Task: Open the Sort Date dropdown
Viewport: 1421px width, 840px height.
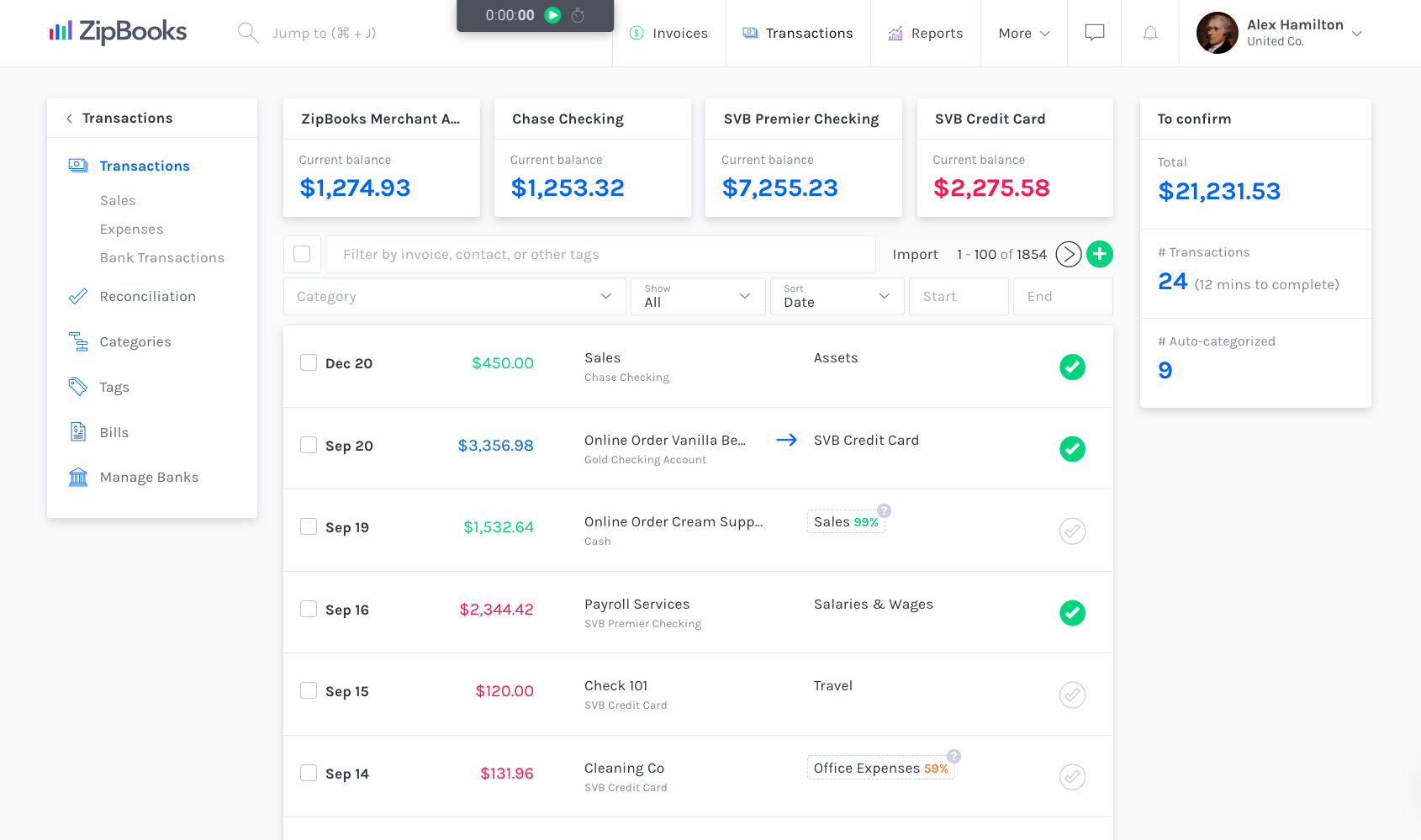Action: pos(836,296)
